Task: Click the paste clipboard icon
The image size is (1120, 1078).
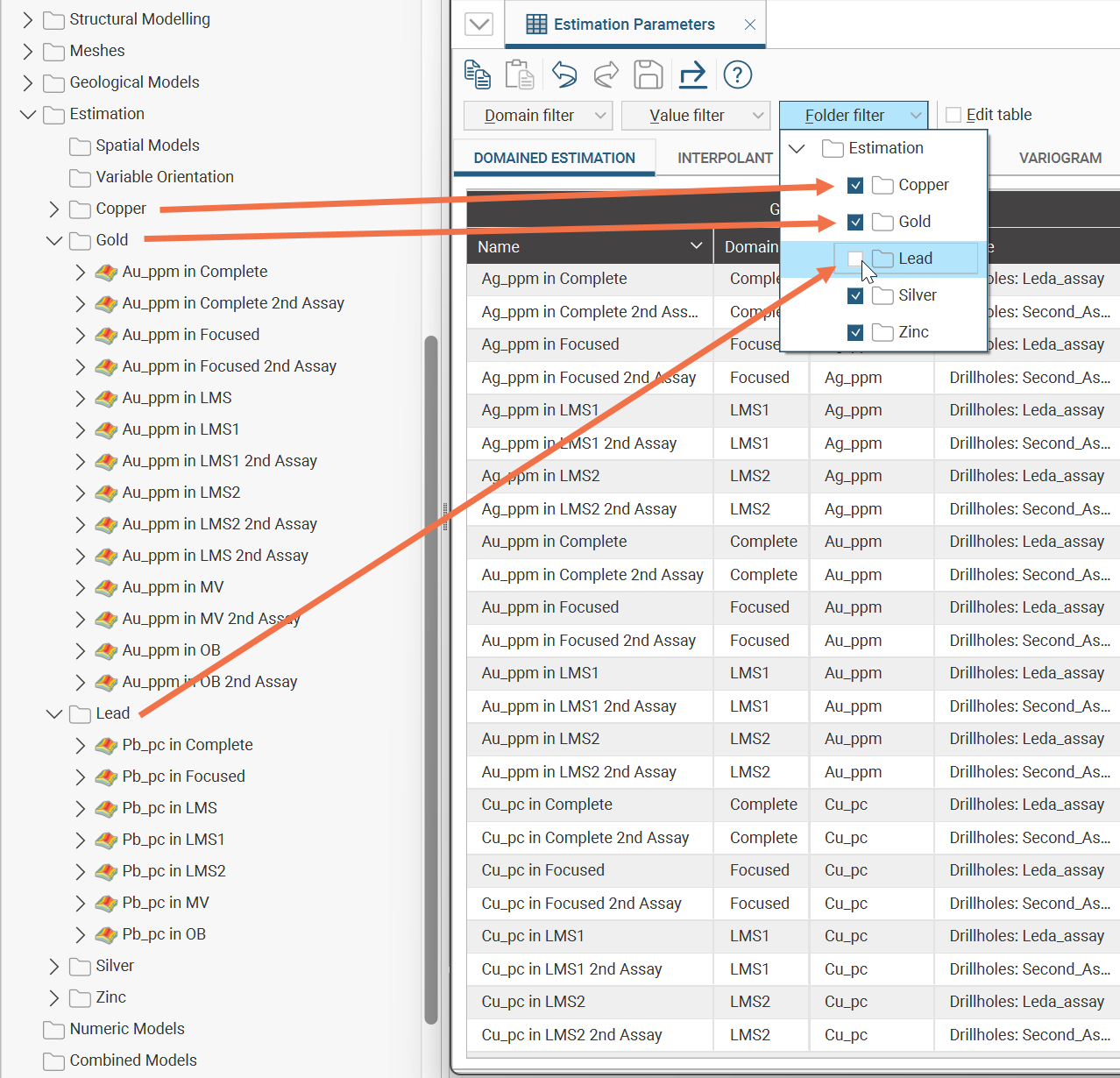Action: (520, 75)
